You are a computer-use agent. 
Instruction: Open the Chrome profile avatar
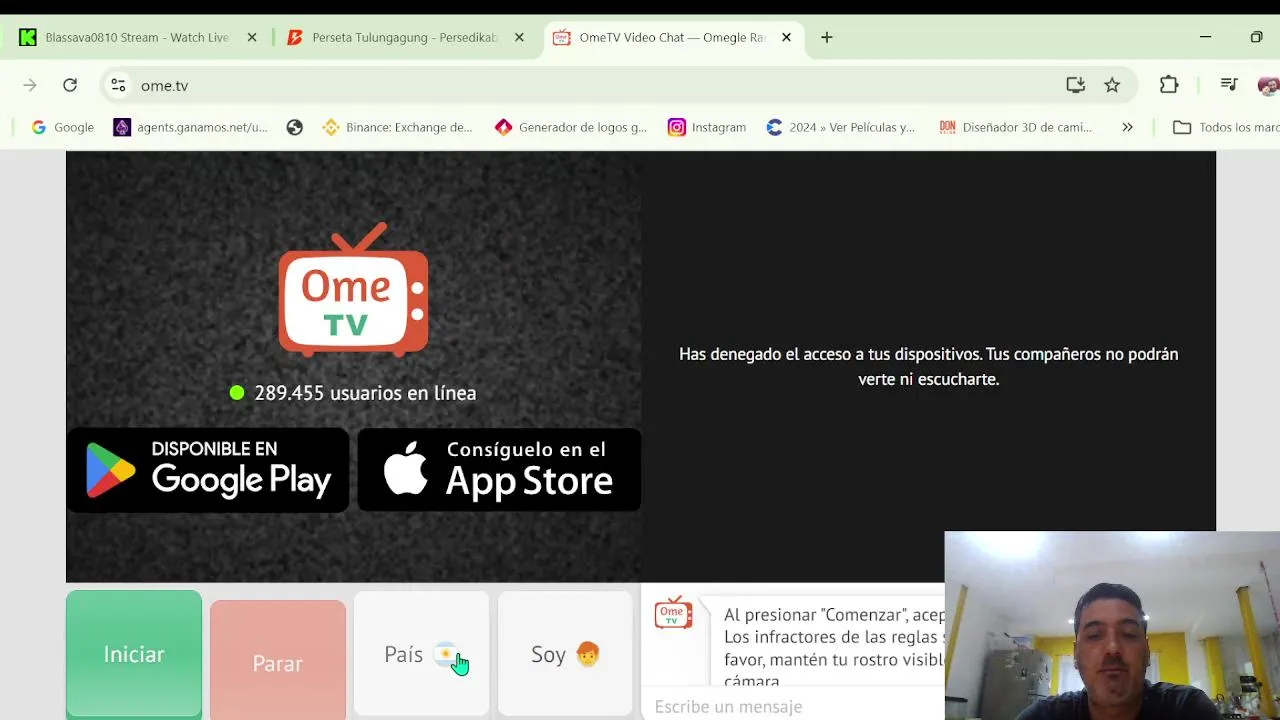[1268, 85]
